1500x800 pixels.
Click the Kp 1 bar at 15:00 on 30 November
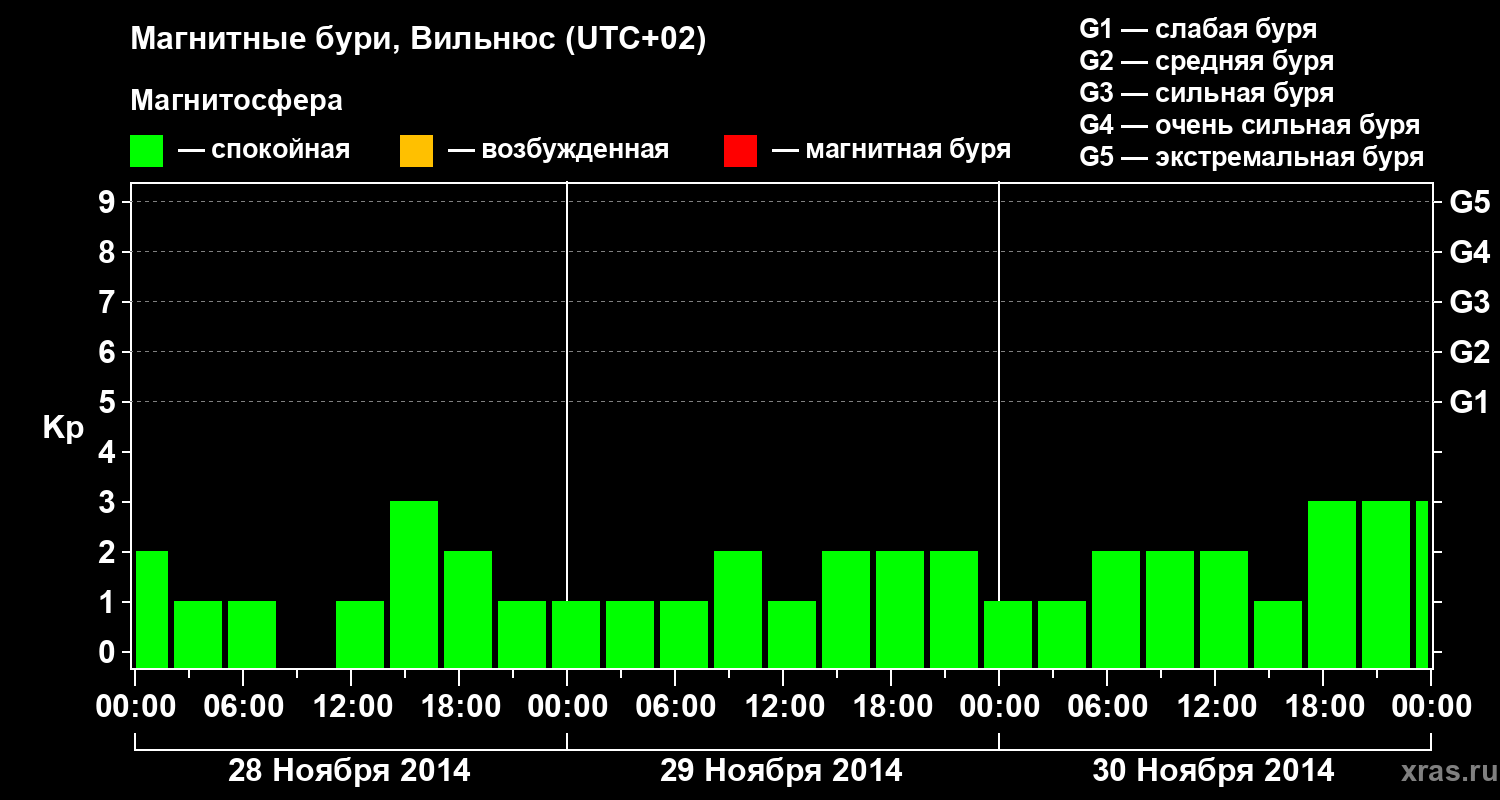[1278, 634]
